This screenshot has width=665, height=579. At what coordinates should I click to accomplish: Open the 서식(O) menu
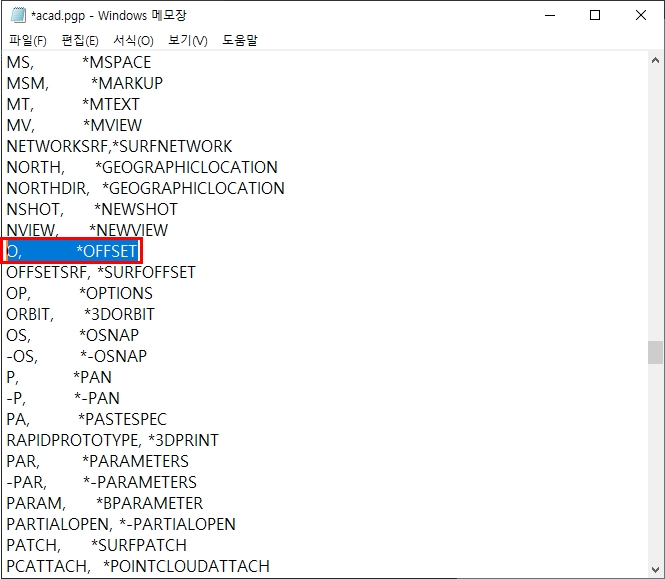click(133, 40)
